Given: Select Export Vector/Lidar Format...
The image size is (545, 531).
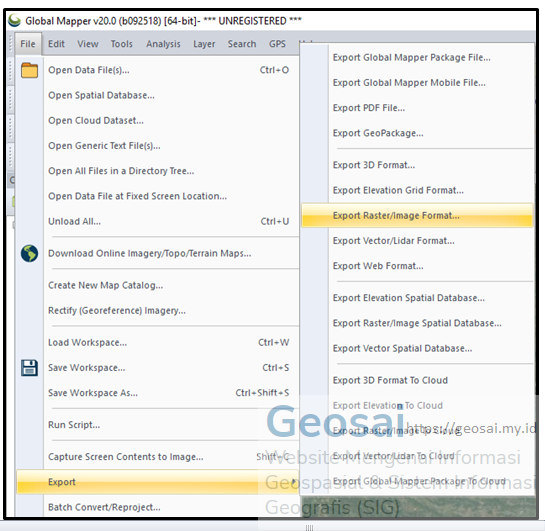Looking at the screenshot, I should [x=417, y=240].
